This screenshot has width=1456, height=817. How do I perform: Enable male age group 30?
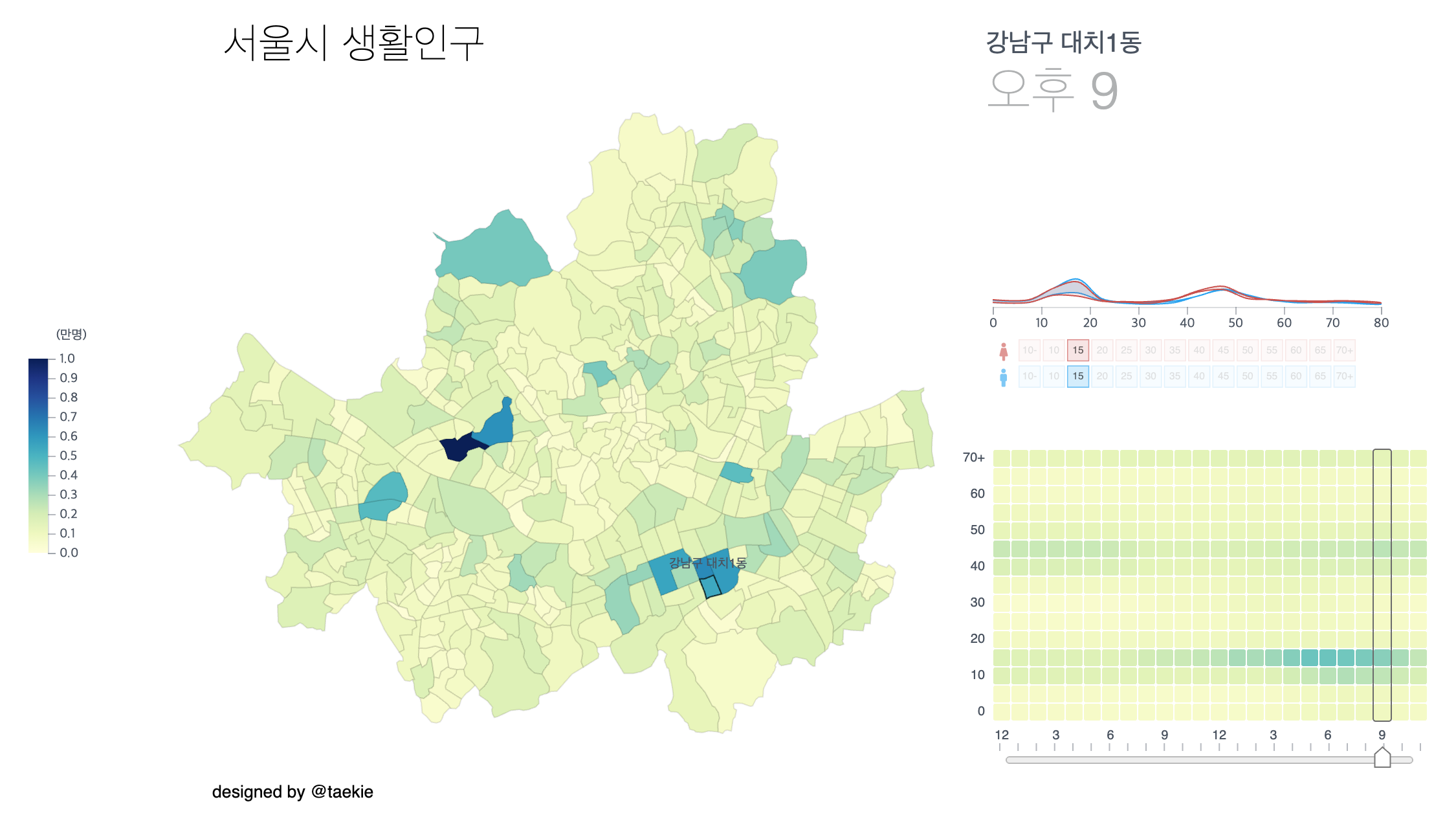[x=1151, y=376]
